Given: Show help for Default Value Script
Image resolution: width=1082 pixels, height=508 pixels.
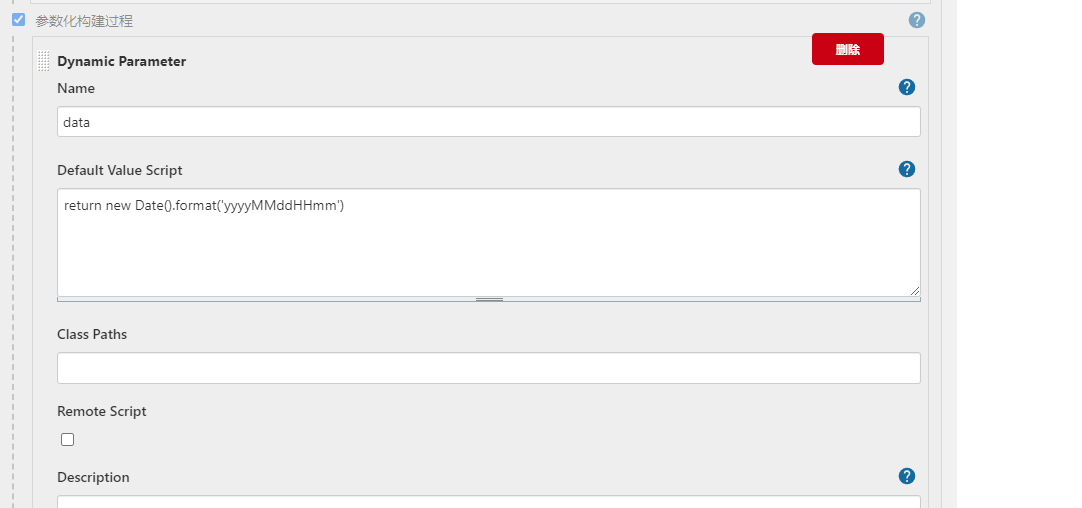Looking at the screenshot, I should [907, 169].
